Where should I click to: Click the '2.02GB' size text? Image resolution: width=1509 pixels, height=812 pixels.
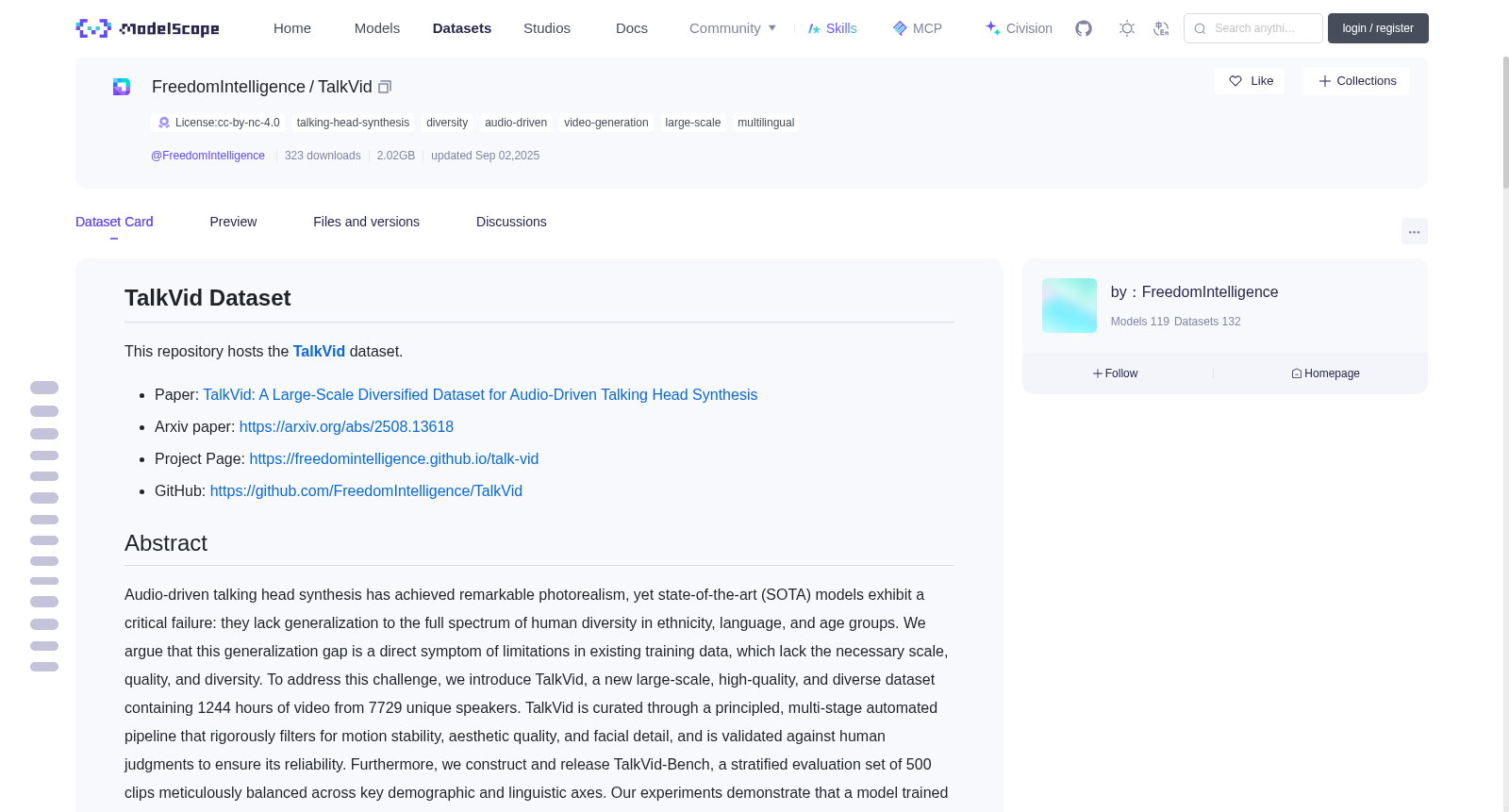pos(396,156)
